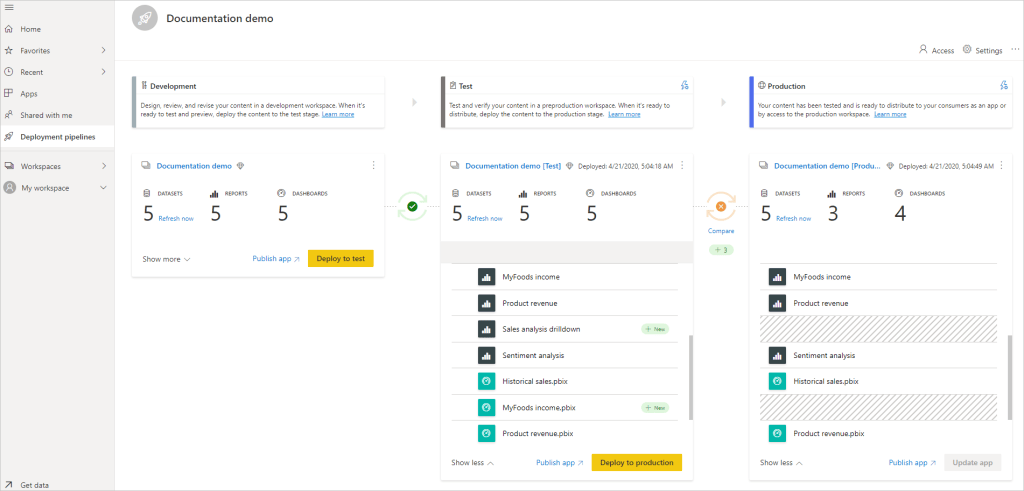Expand the My workspace dropdown
Viewport: 1024px width, 491px height.
click(103, 188)
